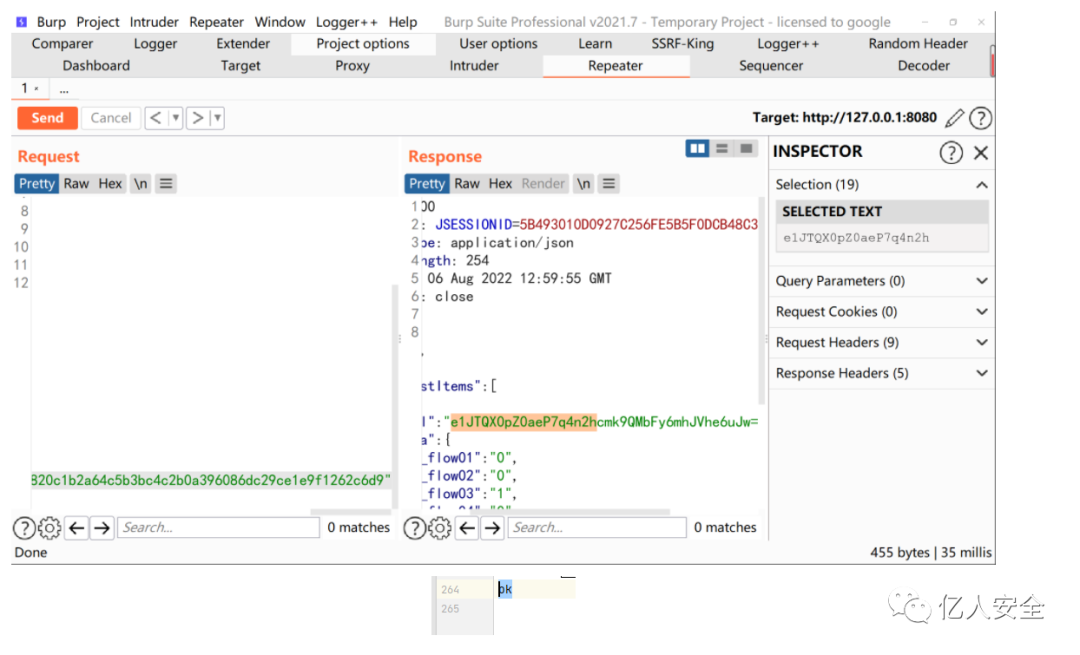Screen dimensions: 1080x655
Task: Open the Project menu
Action: point(98,22)
